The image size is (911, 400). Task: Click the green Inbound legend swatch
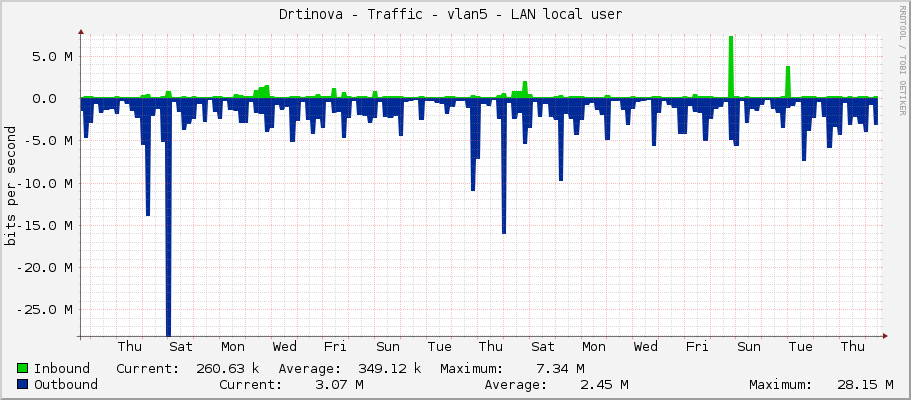[x=23, y=368]
